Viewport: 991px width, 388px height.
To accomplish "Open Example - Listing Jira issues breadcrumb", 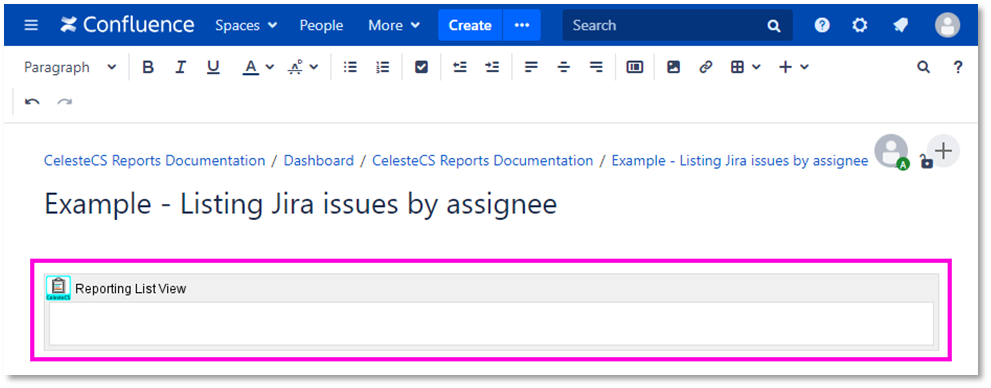I will (739, 161).
